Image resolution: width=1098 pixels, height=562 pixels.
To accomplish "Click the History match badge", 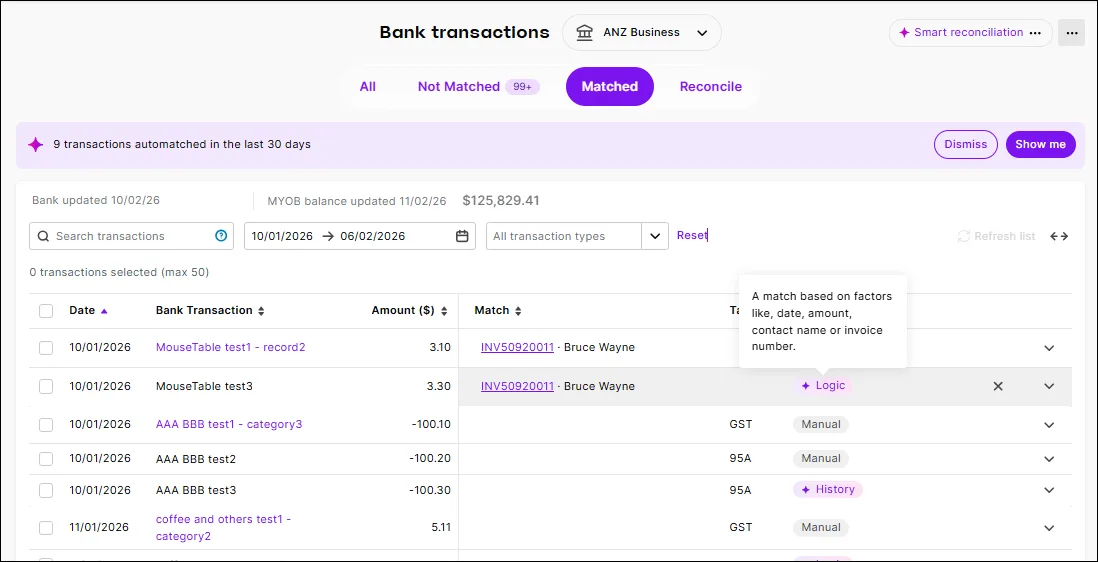I will (828, 489).
